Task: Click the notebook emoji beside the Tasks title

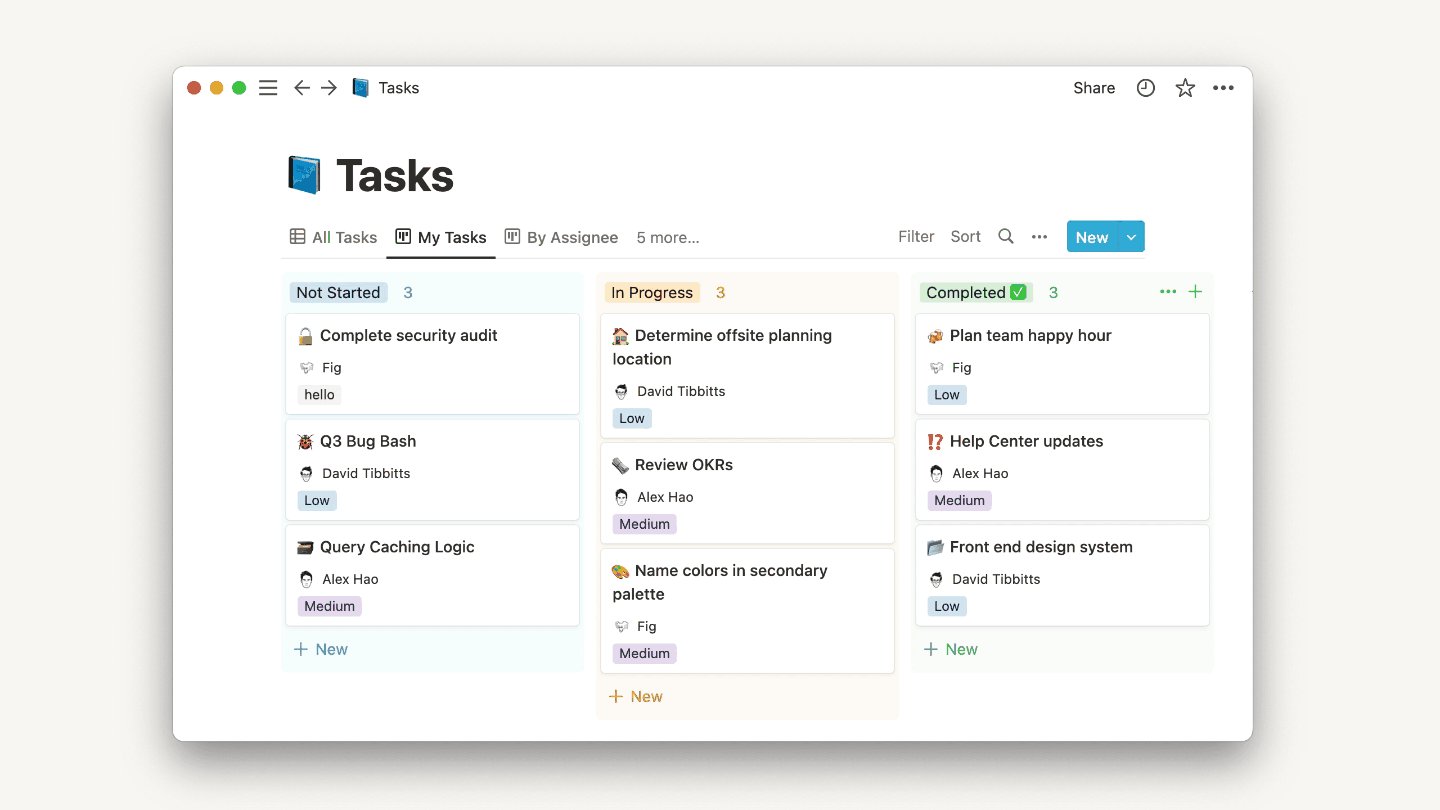Action: [304, 173]
